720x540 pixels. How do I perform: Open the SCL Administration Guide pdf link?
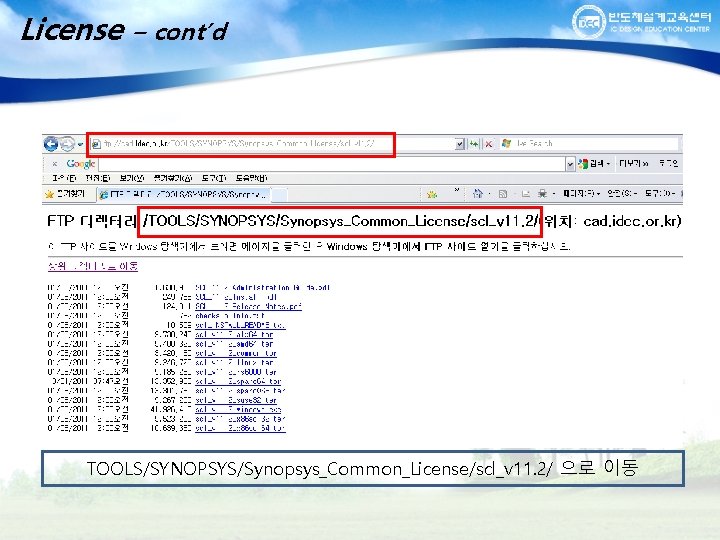point(262,288)
